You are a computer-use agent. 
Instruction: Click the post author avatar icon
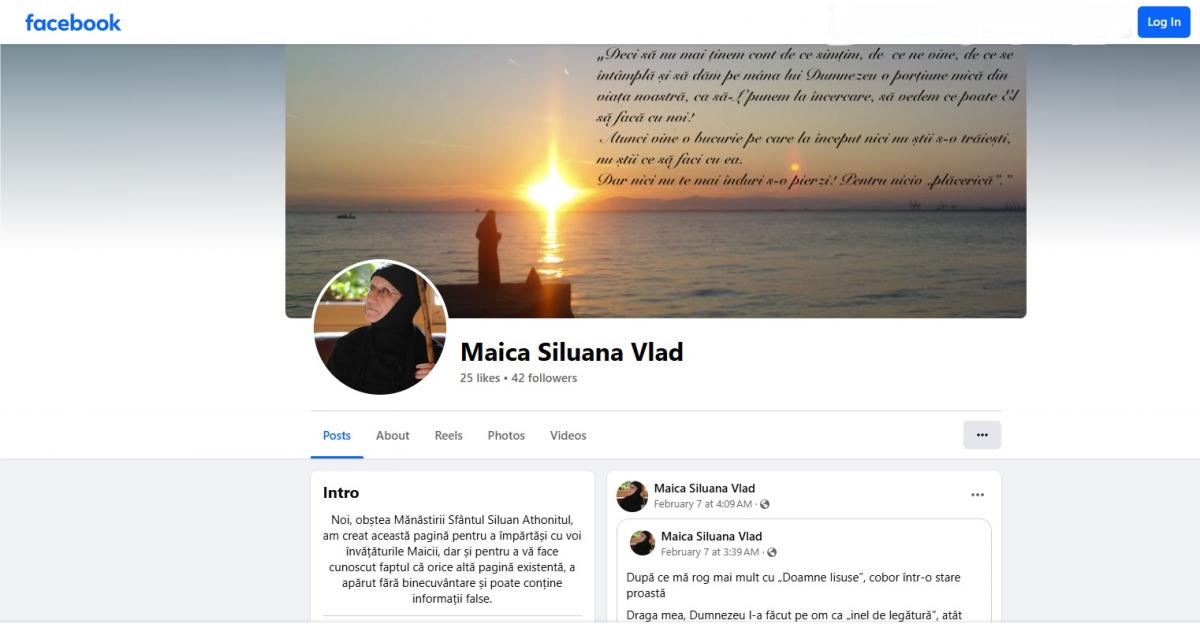tap(632, 496)
